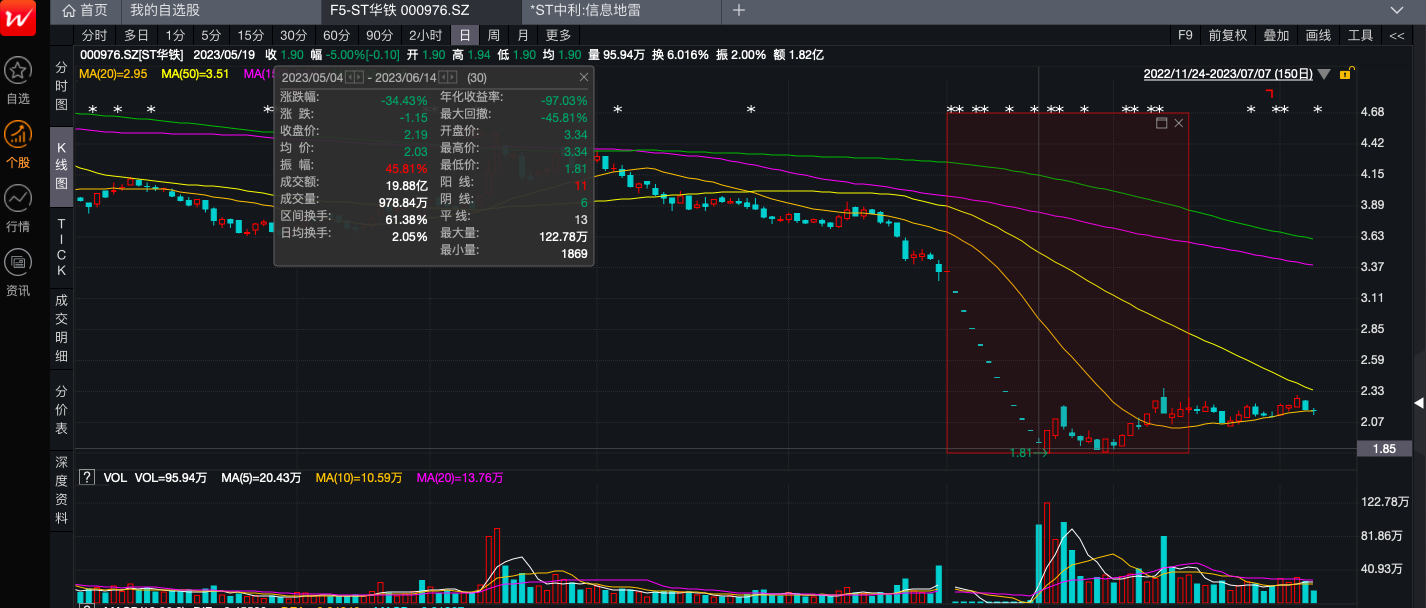
Task: Click the 最大回撤 -45.81% value
Action: (563, 117)
